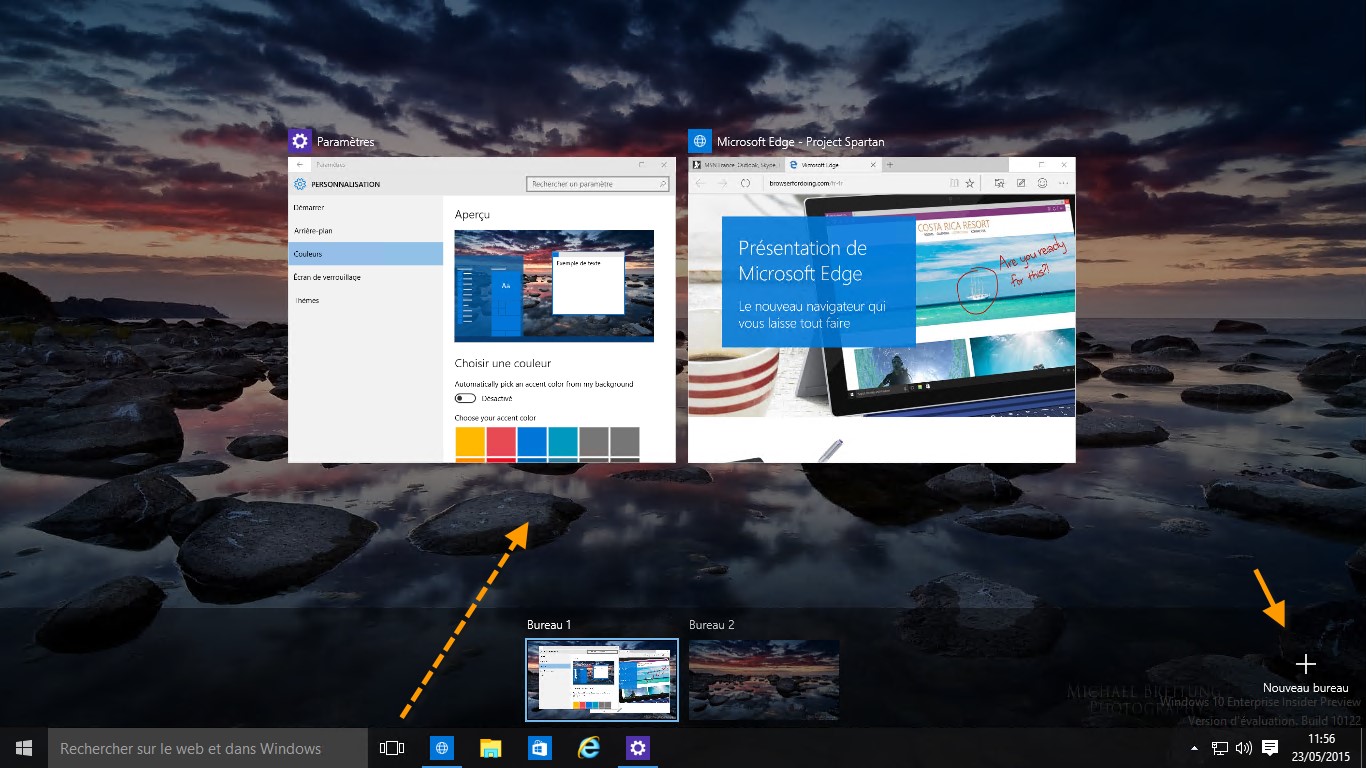This screenshot has height=768, width=1366.
Task: Expand the hidden system tray icons arrow
Action: [1194, 748]
